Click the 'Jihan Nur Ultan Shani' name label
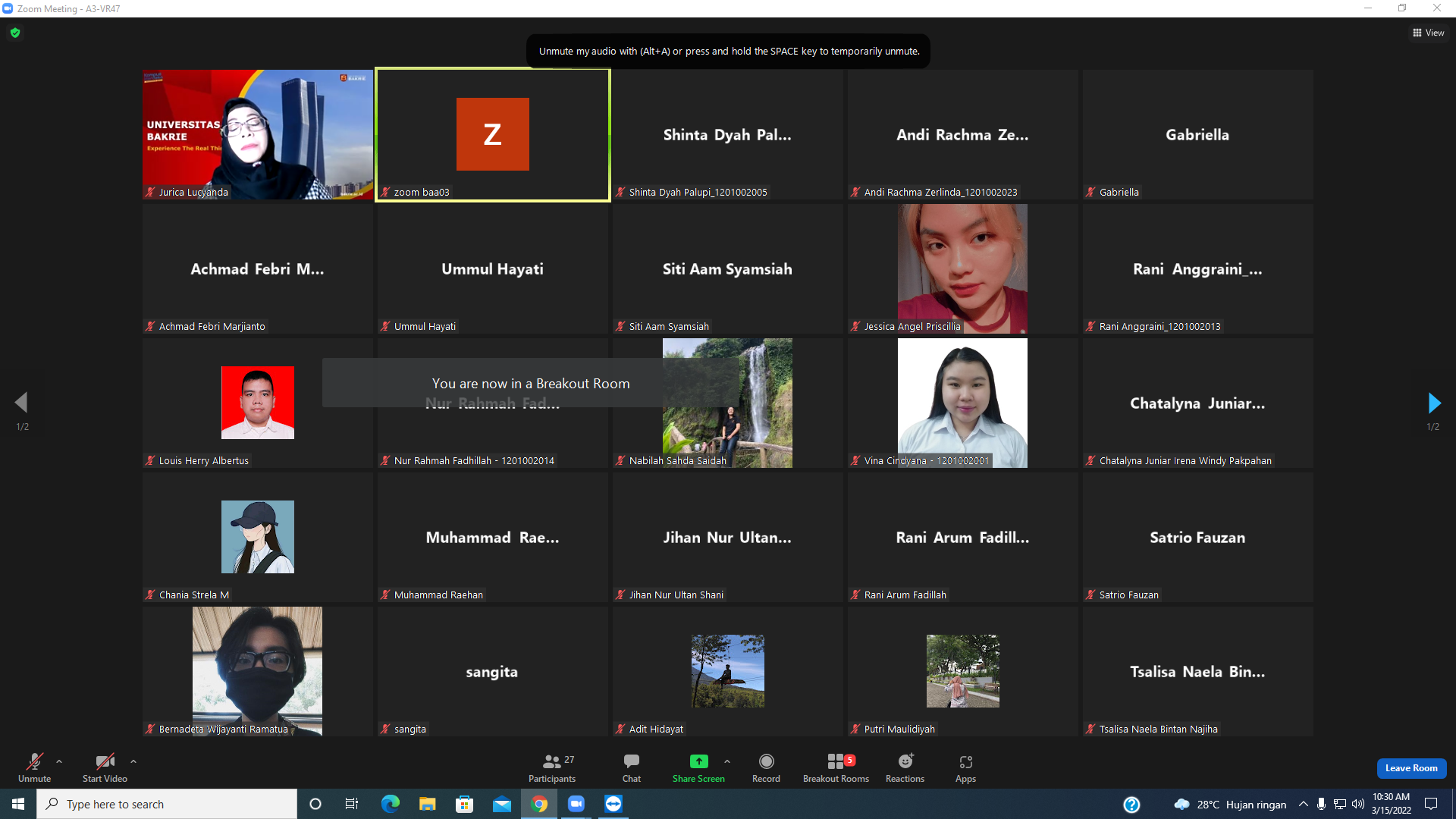Image resolution: width=1456 pixels, height=819 pixels. pyautogui.click(x=676, y=595)
